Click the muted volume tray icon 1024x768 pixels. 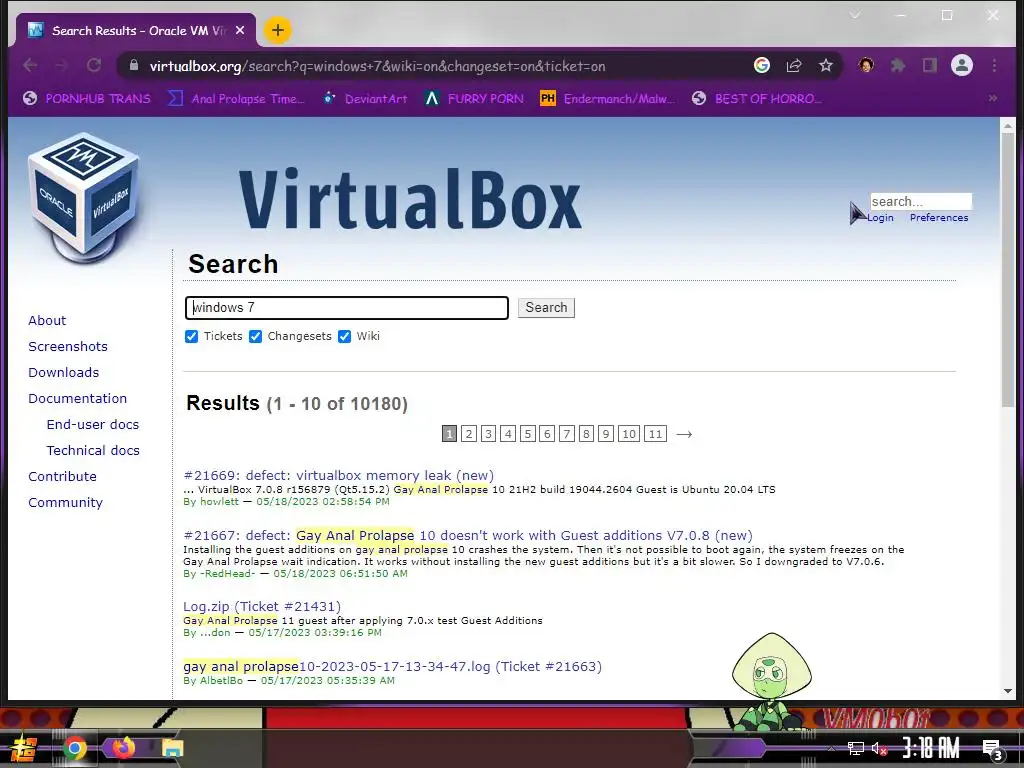click(879, 748)
